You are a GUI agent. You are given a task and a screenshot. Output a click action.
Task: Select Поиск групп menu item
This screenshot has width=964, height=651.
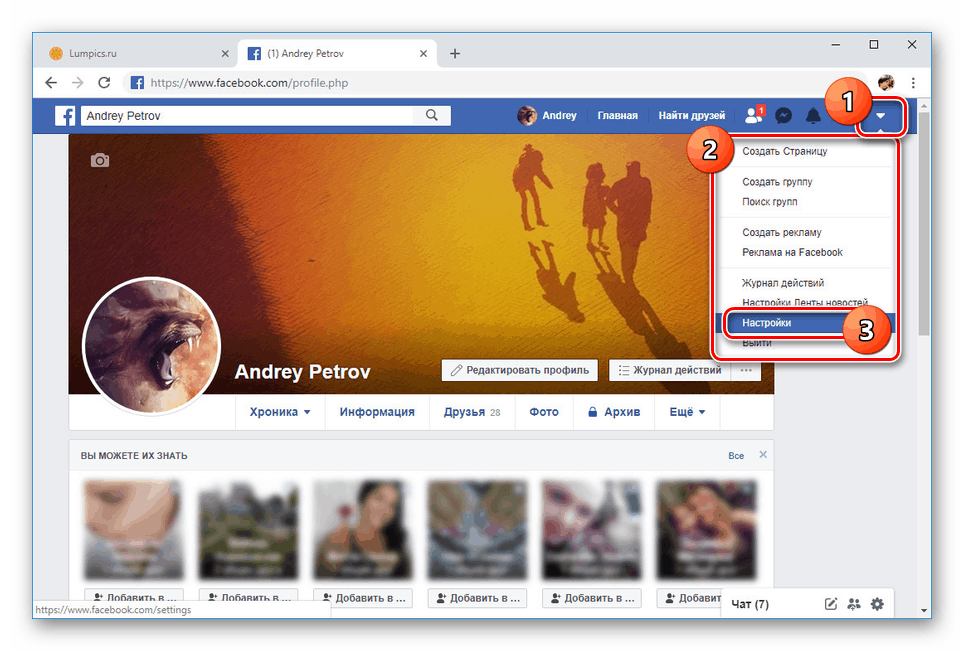[769, 202]
